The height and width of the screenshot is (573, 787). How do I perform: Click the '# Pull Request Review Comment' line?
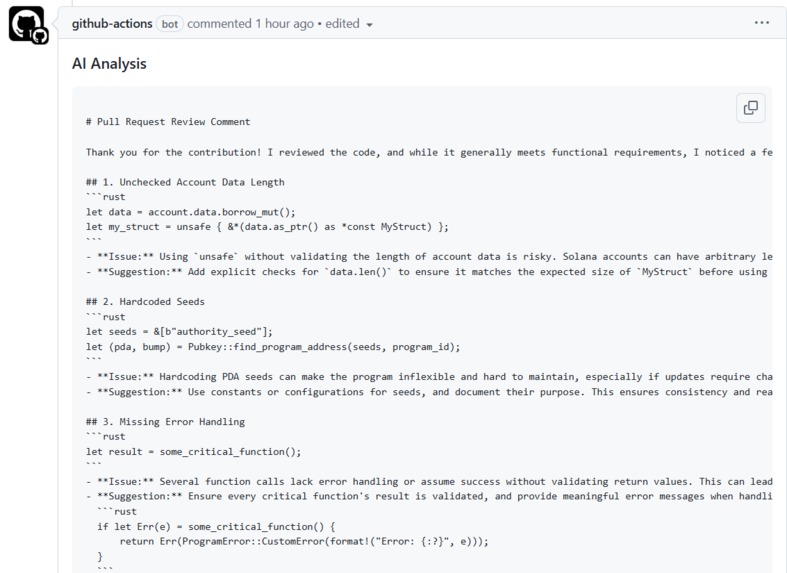click(x=168, y=122)
